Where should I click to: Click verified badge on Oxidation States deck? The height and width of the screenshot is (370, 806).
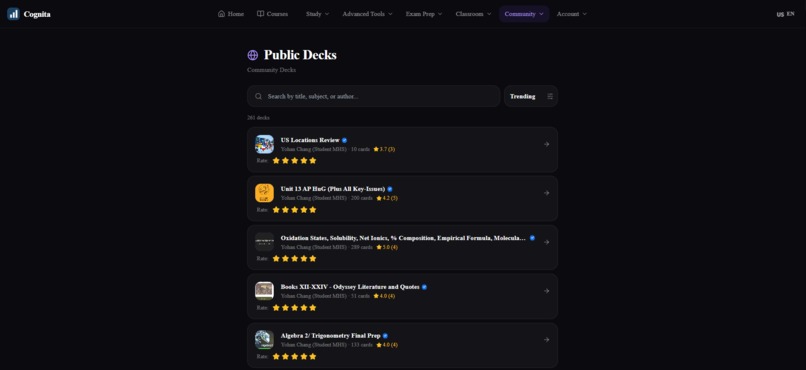point(532,238)
